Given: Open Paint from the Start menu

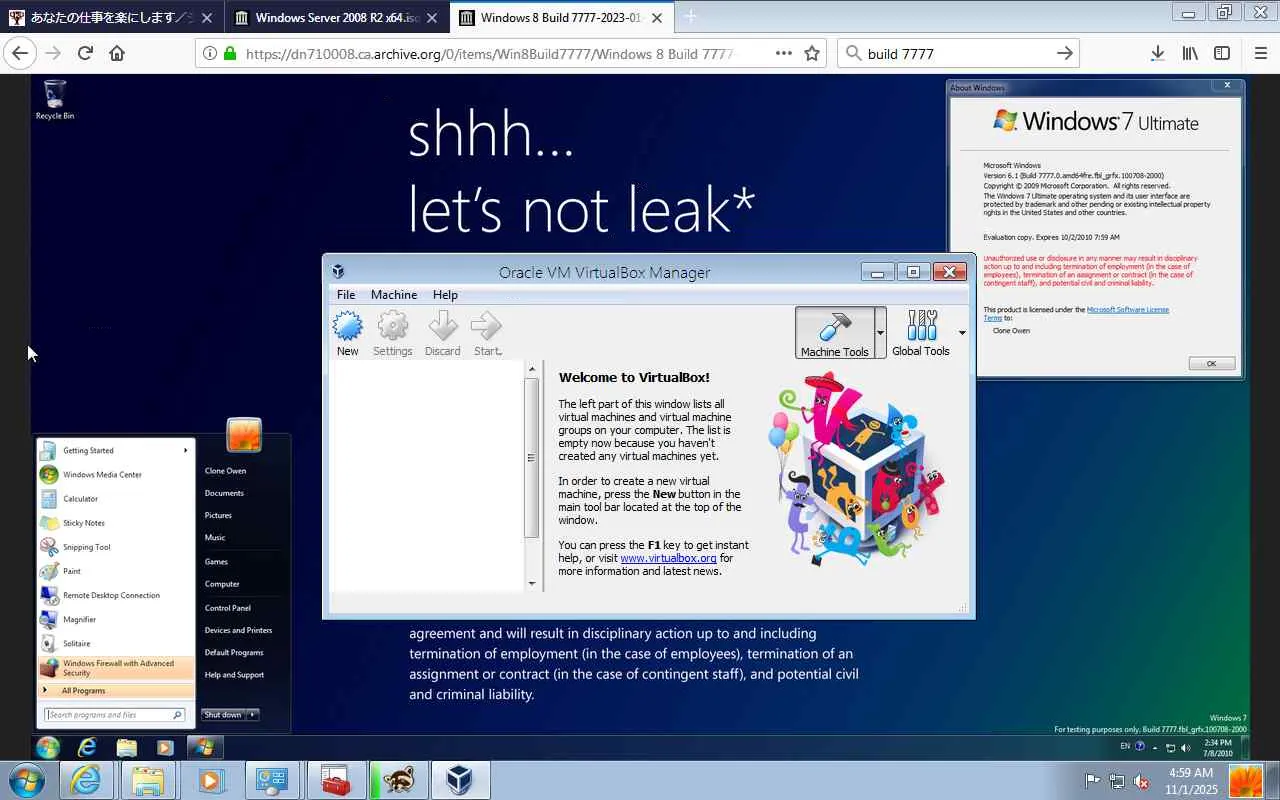Looking at the screenshot, I should point(116,571).
